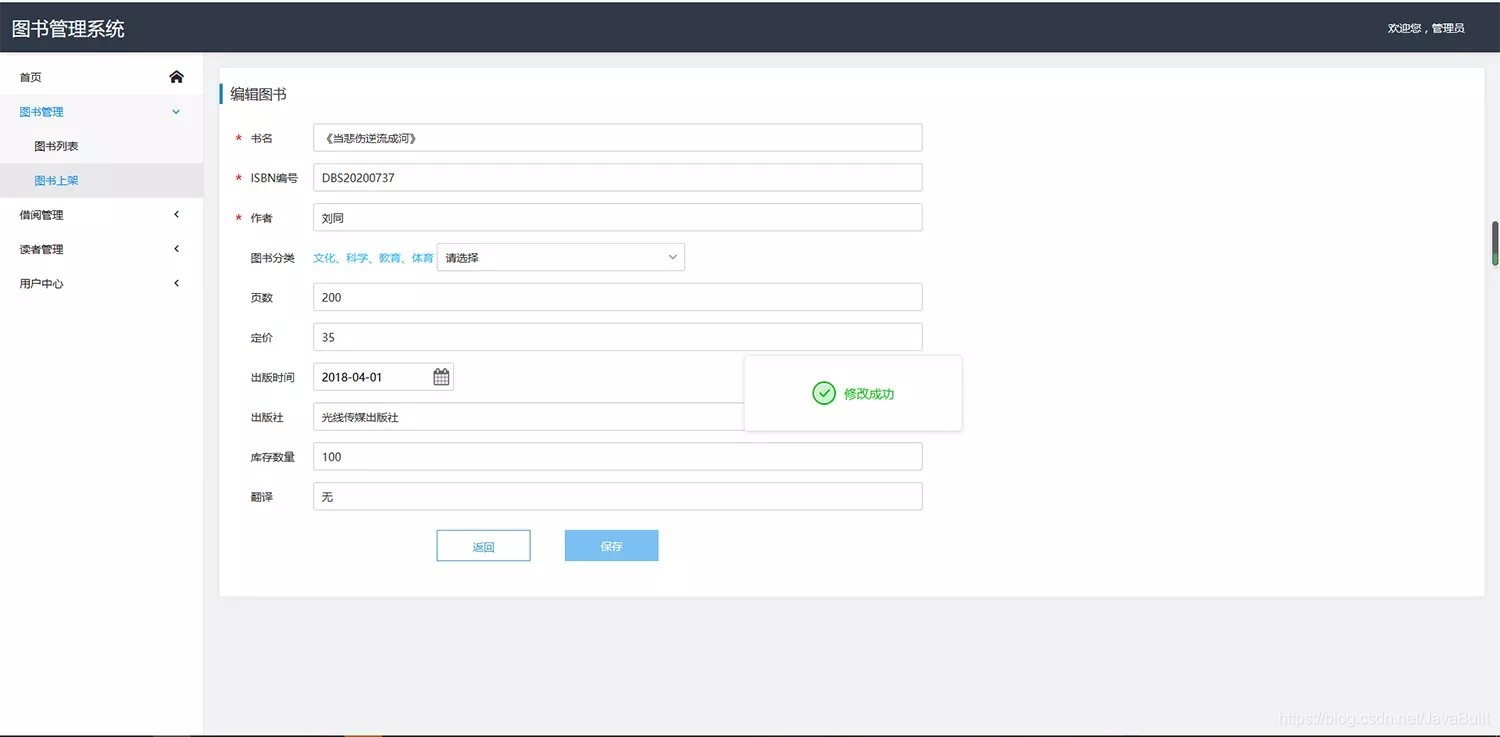
Task: Click the 出版时间 field label
Action: click(x=272, y=377)
